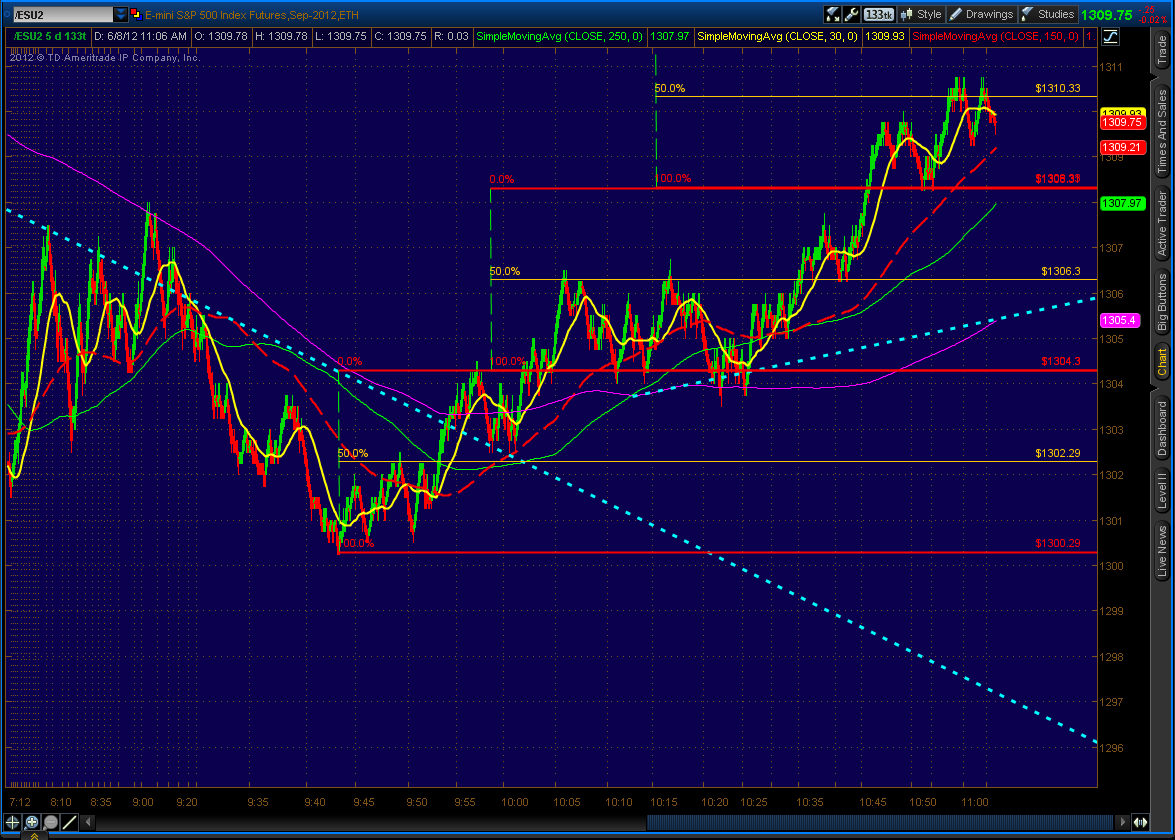This screenshot has height=840, width=1175.
Task: Click the $1302.29 Fibonacci level label
Action: (x=1057, y=453)
